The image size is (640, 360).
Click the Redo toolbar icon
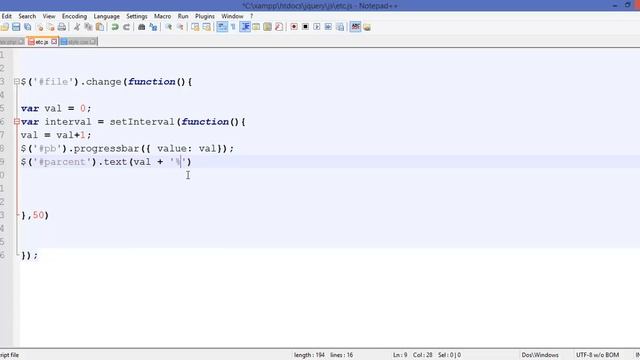point(127,27)
